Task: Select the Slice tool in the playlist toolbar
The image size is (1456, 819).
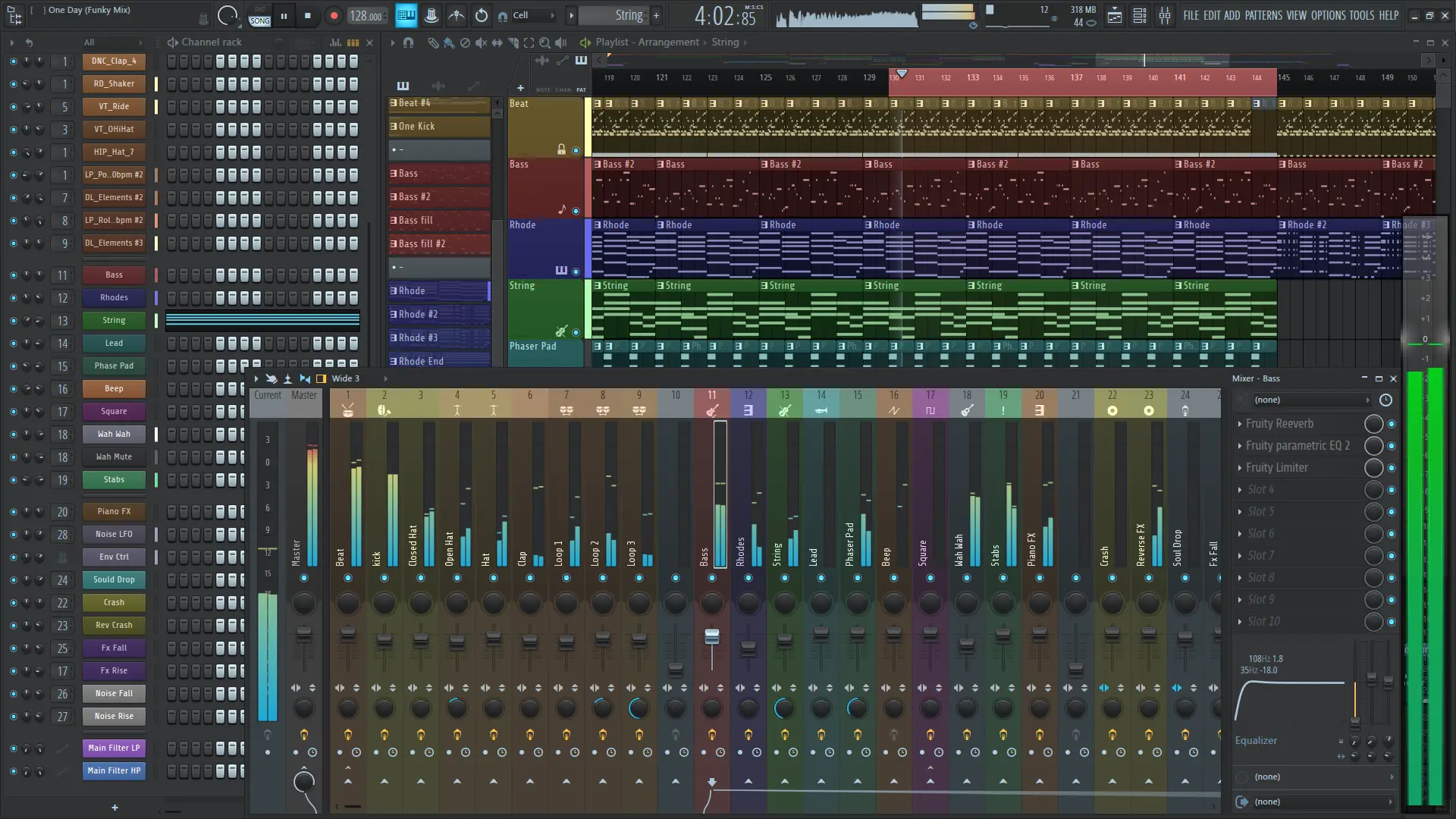Action: [x=514, y=43]
